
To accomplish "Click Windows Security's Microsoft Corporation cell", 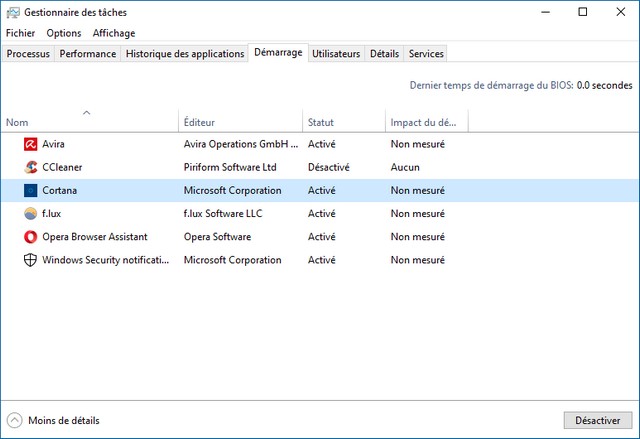I will 233,260.
